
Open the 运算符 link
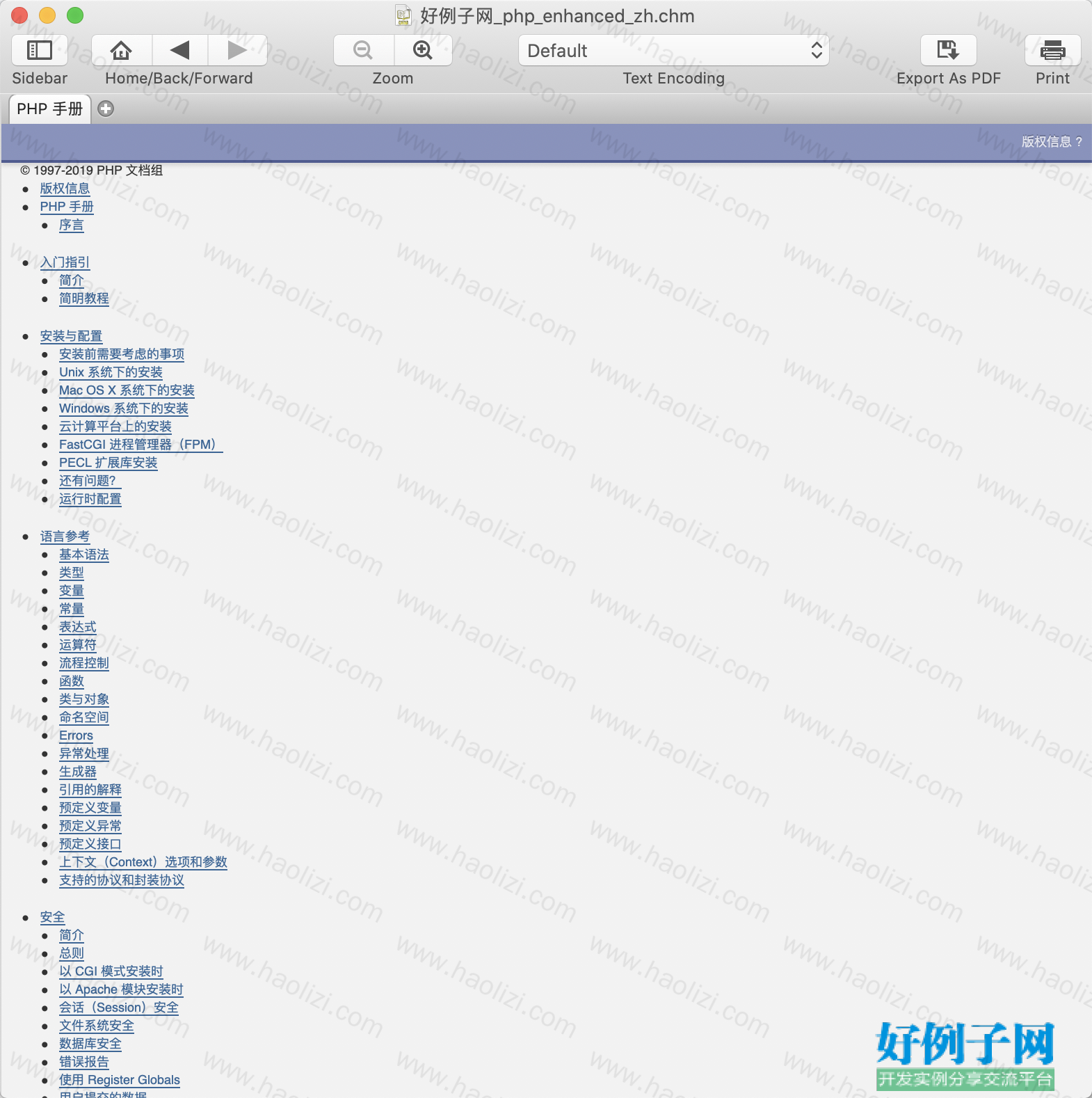pyautogui.click(x=78, y=645)
